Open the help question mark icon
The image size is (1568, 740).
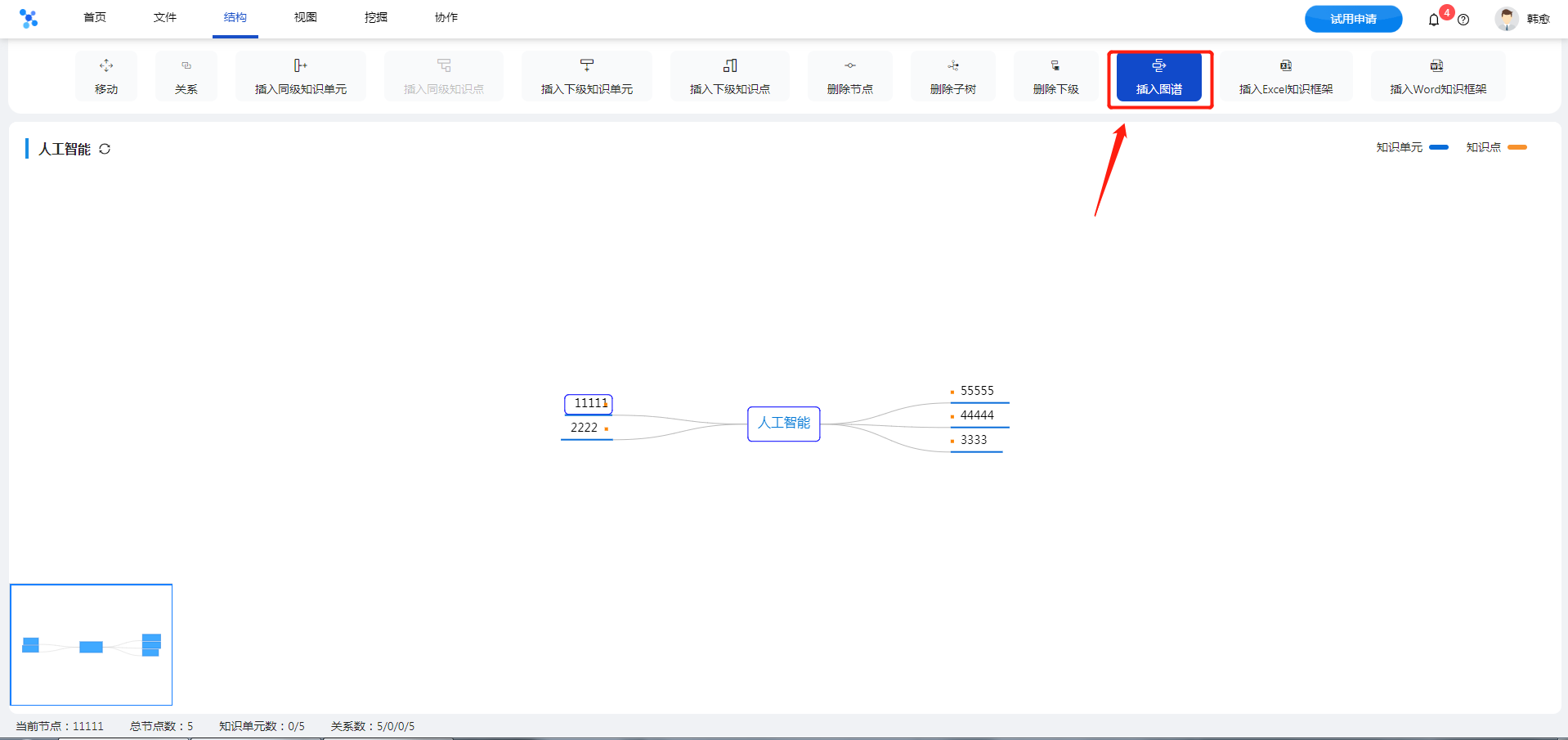(x=1463, y=20)
